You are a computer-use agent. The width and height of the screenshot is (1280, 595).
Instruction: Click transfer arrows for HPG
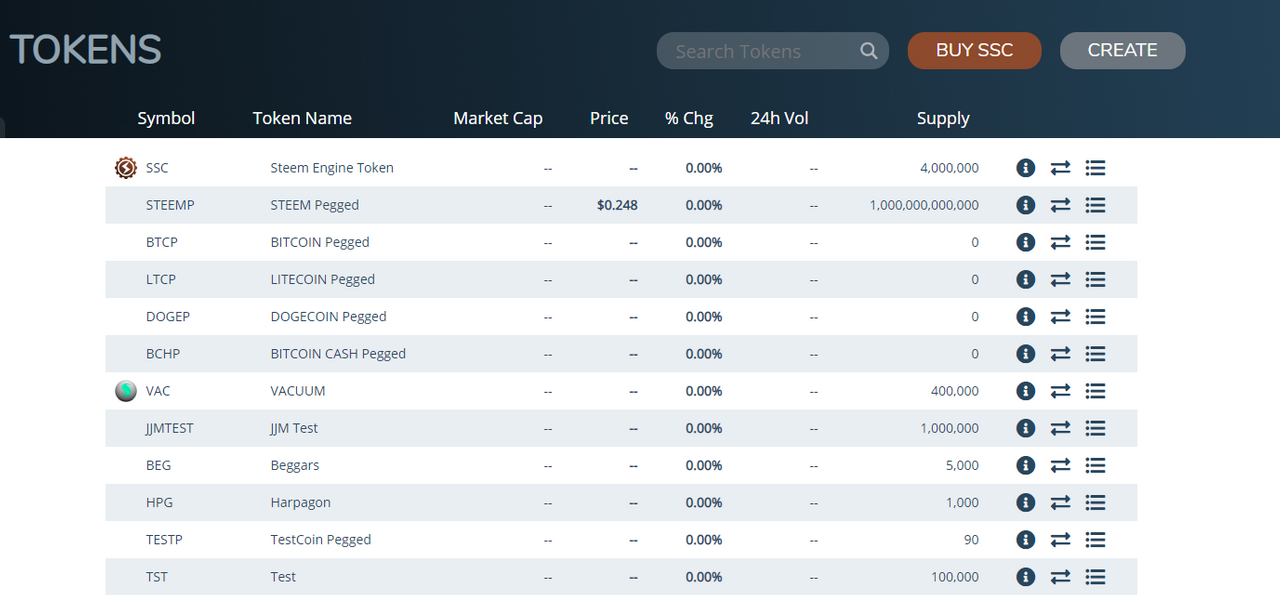click(1060, 502)
